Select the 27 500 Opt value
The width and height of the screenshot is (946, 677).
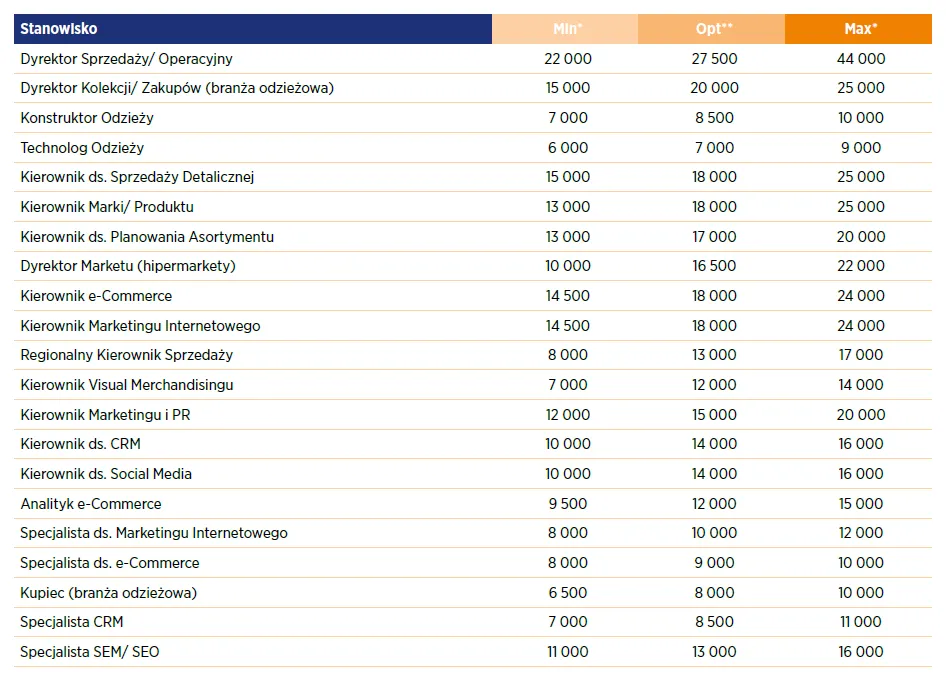pyautogui.click(x=714, y=59)
